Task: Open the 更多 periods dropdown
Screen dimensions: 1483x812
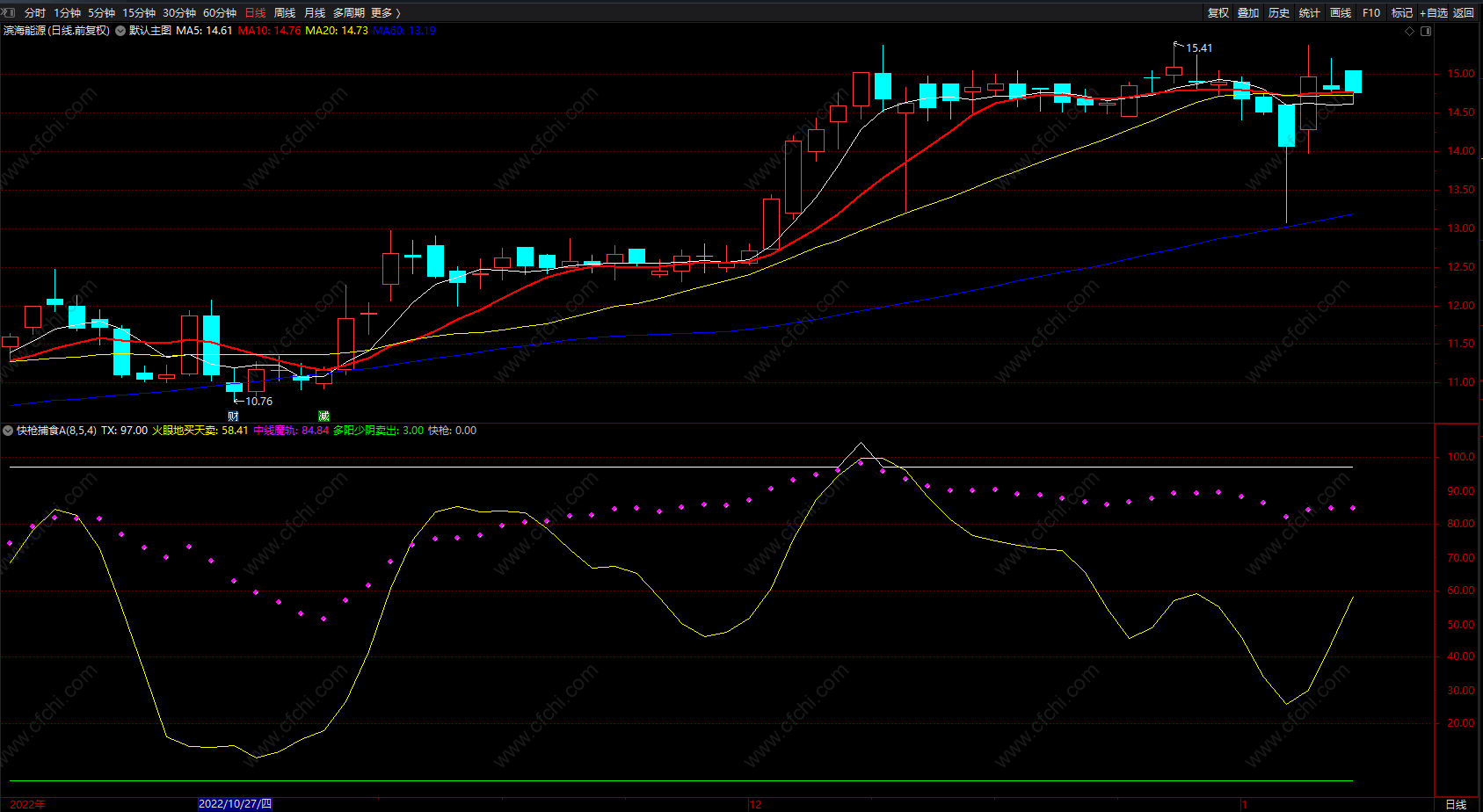Action: [x=386, y=13]
